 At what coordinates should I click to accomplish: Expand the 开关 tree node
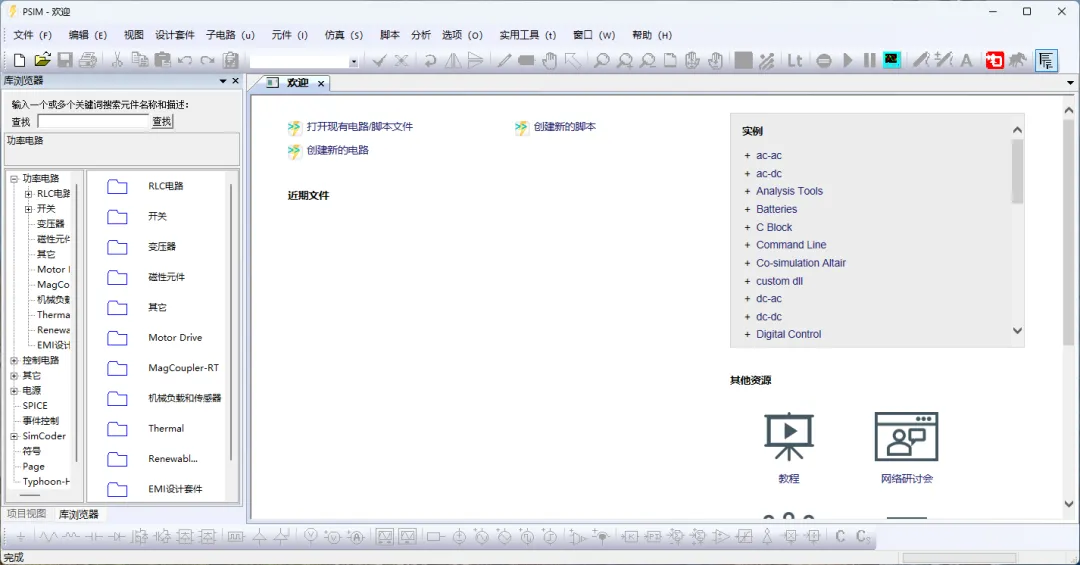tap(28, 209)
